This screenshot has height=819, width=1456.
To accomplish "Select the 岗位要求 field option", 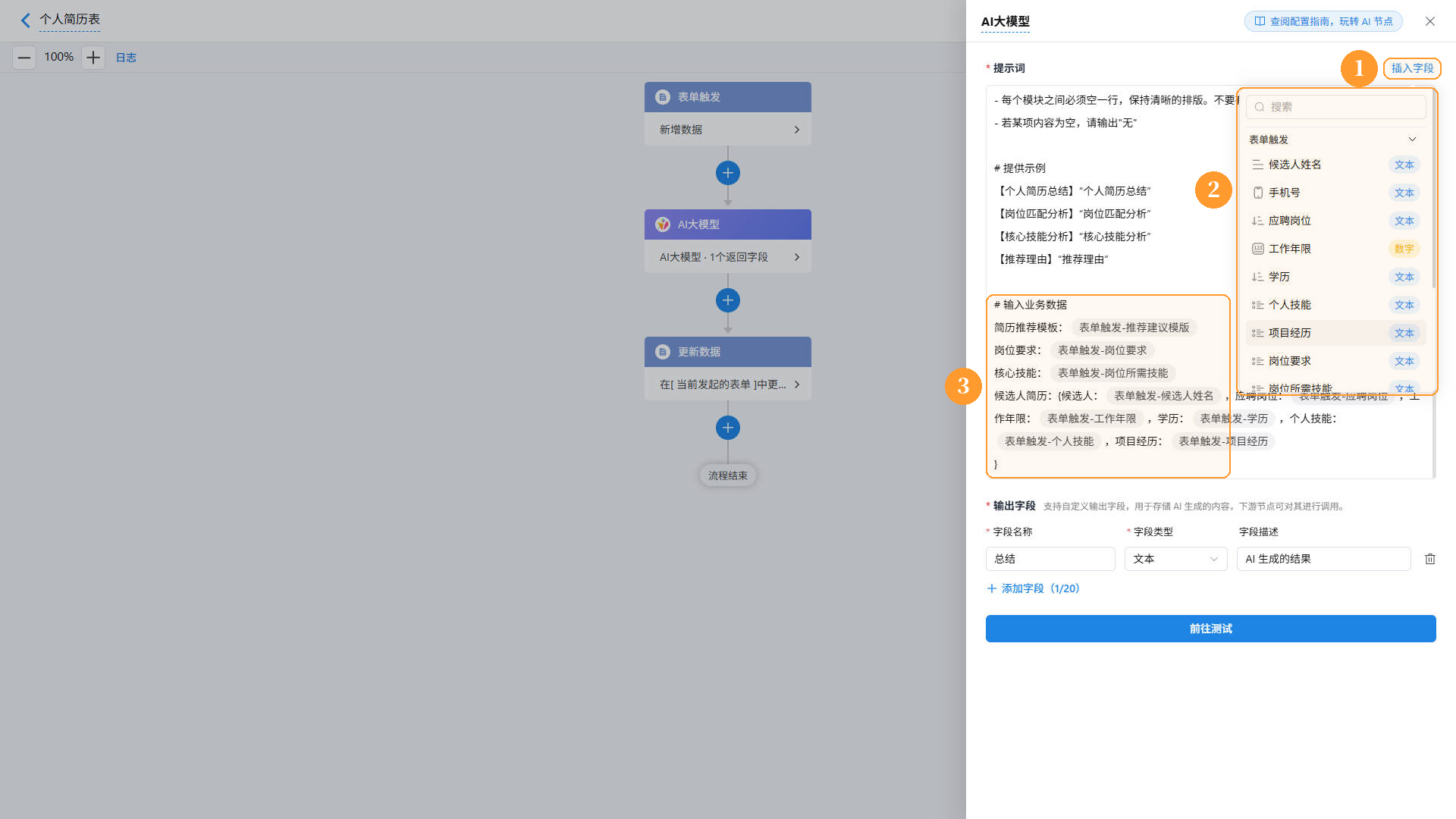I will (x=1336, y=361).
